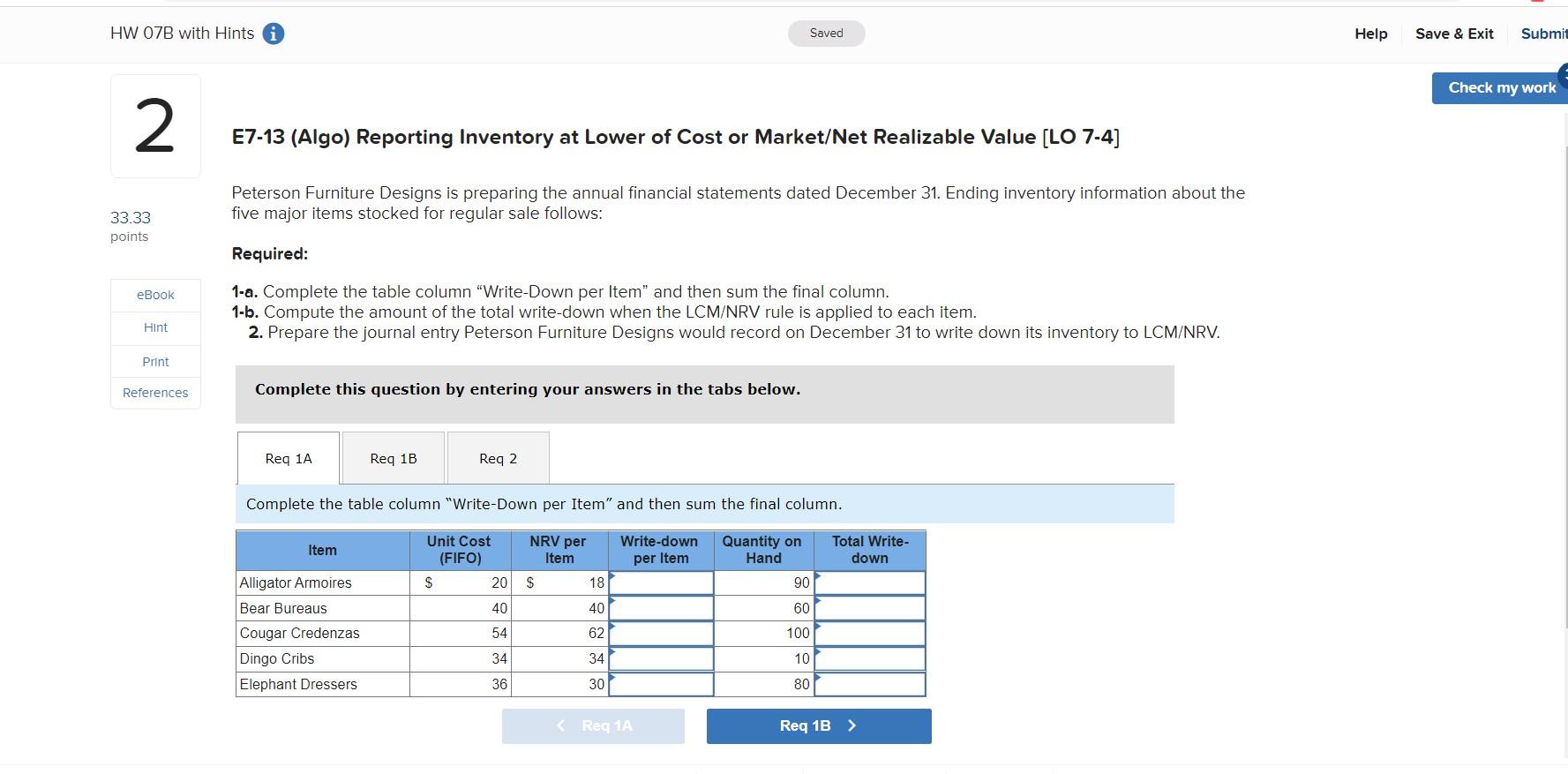This screenshot has height=774, width=1568.
Task: Click write-down per item field for Dingo Cribs
Action: 661,659
